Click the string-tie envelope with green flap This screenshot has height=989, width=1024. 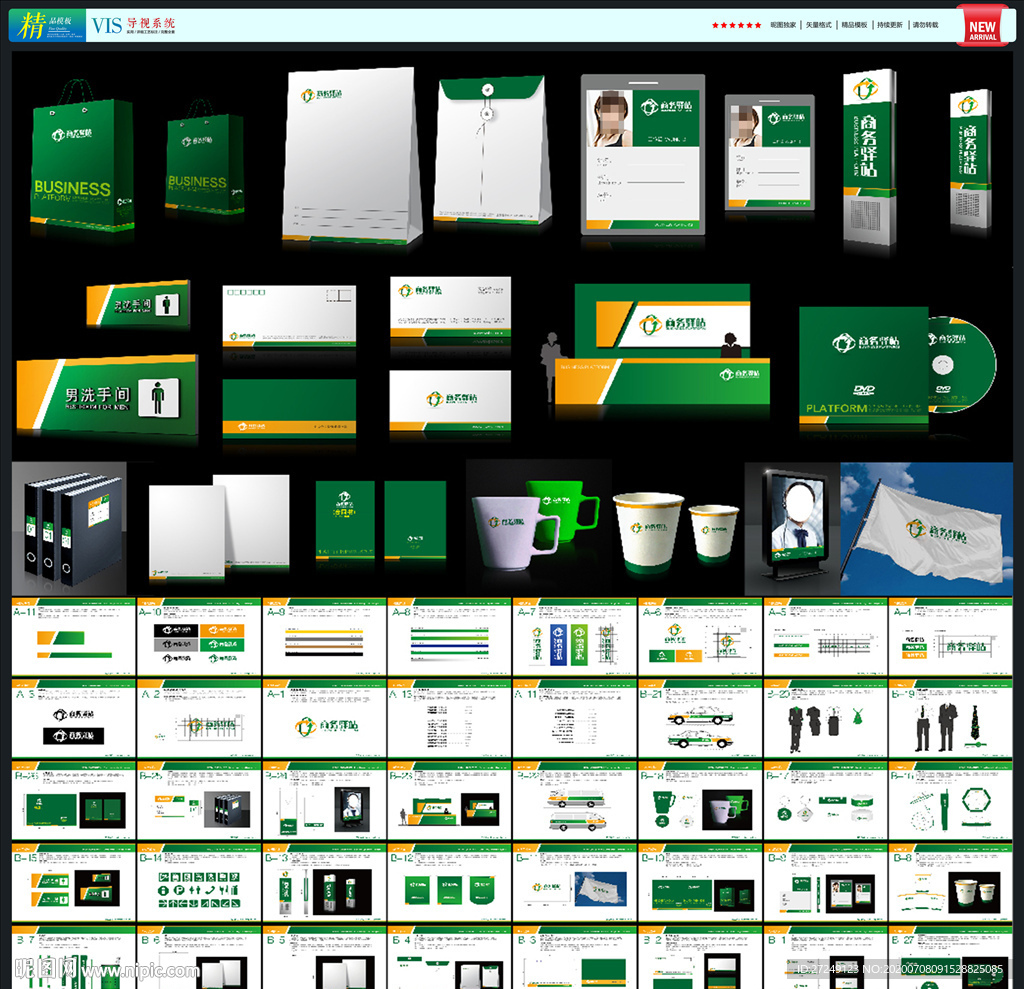point(491,152)
